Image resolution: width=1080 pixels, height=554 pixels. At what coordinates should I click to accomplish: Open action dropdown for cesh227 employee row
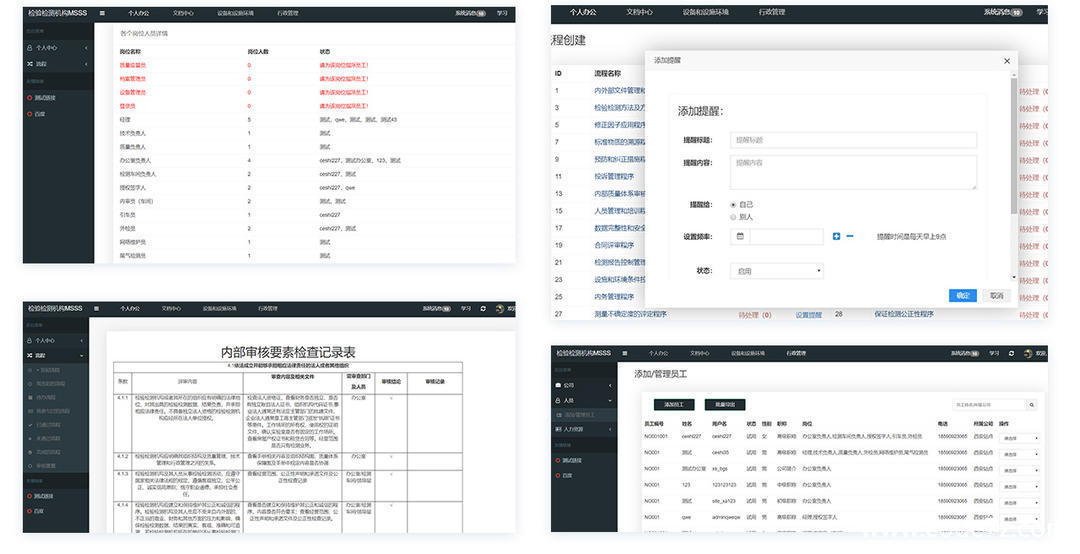click(1019, 438)
